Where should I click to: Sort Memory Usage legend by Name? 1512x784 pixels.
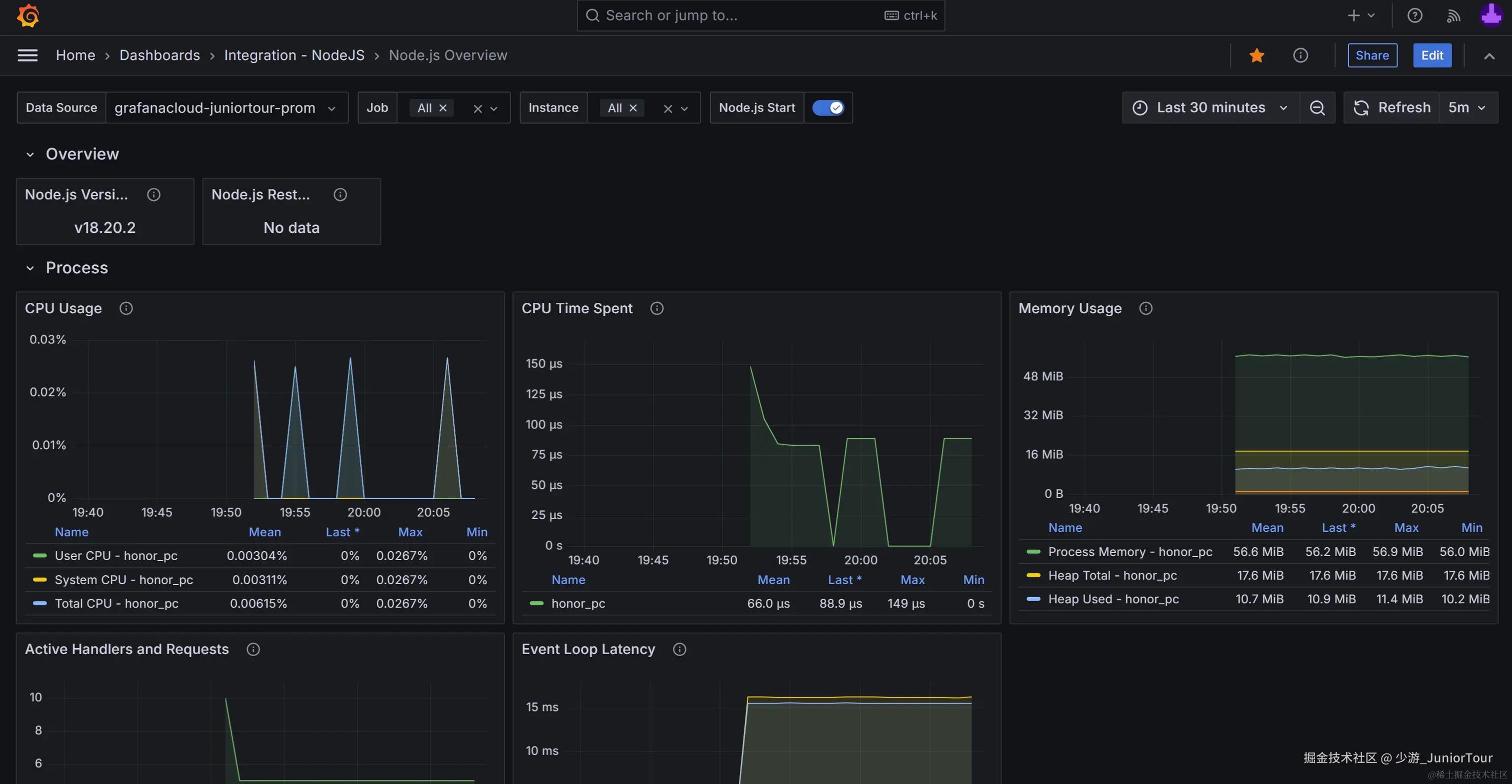point(1065,528)
